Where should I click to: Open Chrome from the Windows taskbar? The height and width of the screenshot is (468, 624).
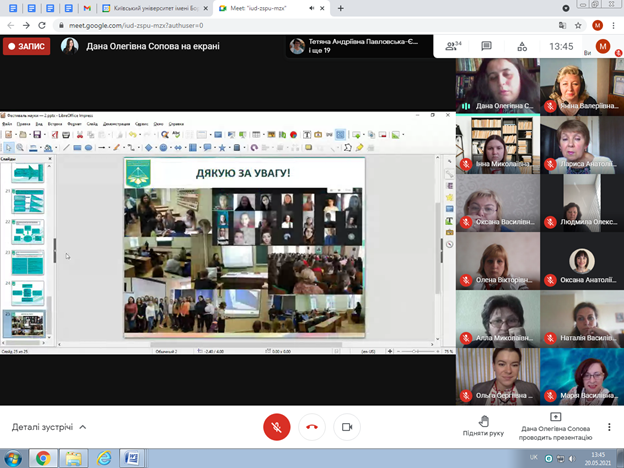pyautogui.click(x=43, y=458)
